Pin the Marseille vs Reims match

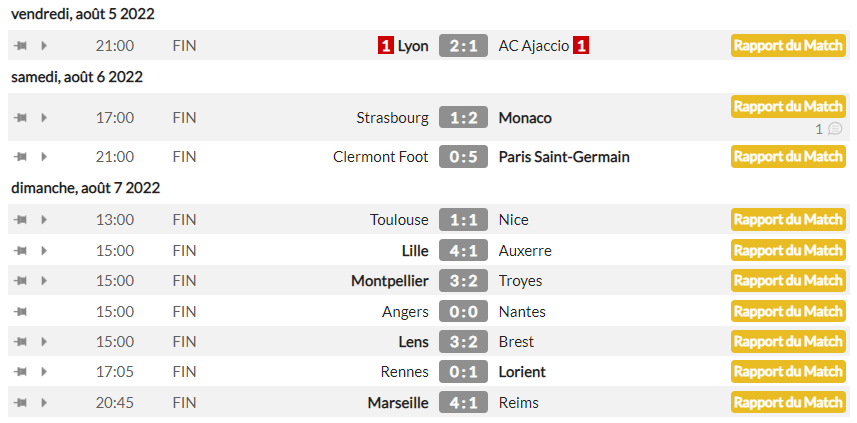tap(20, 403)
